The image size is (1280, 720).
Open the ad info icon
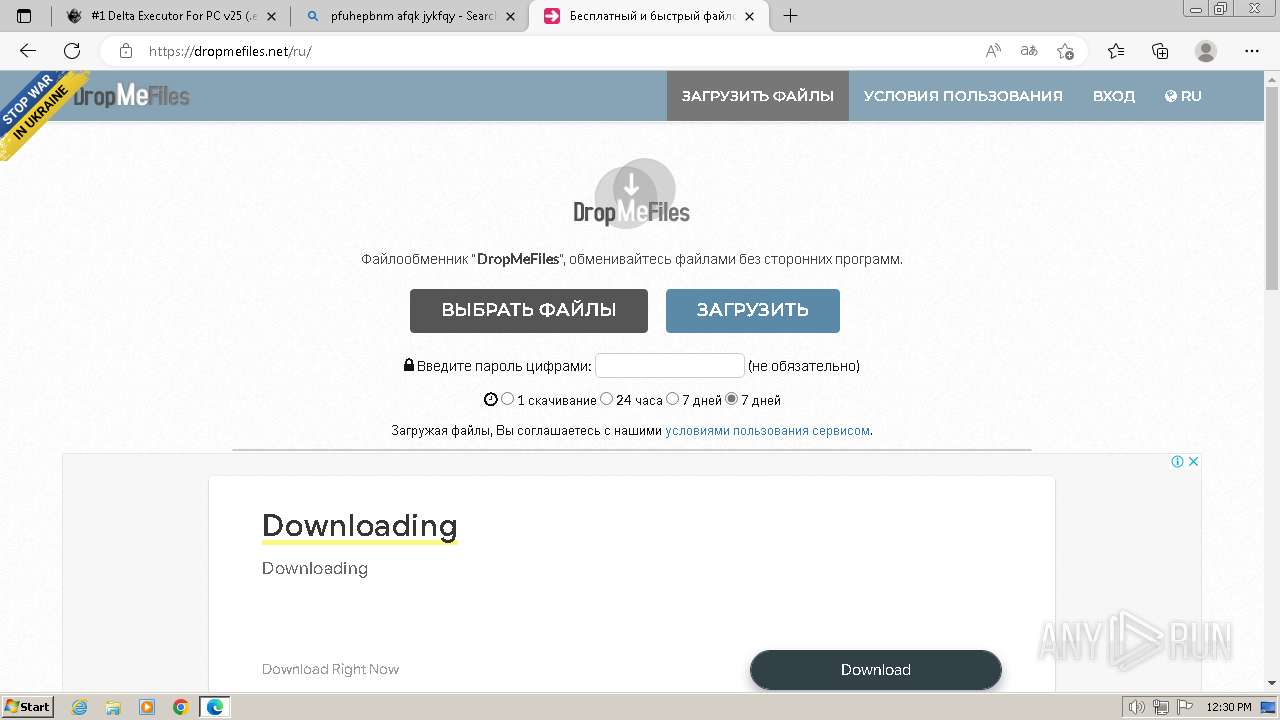tap(1178, 461)
